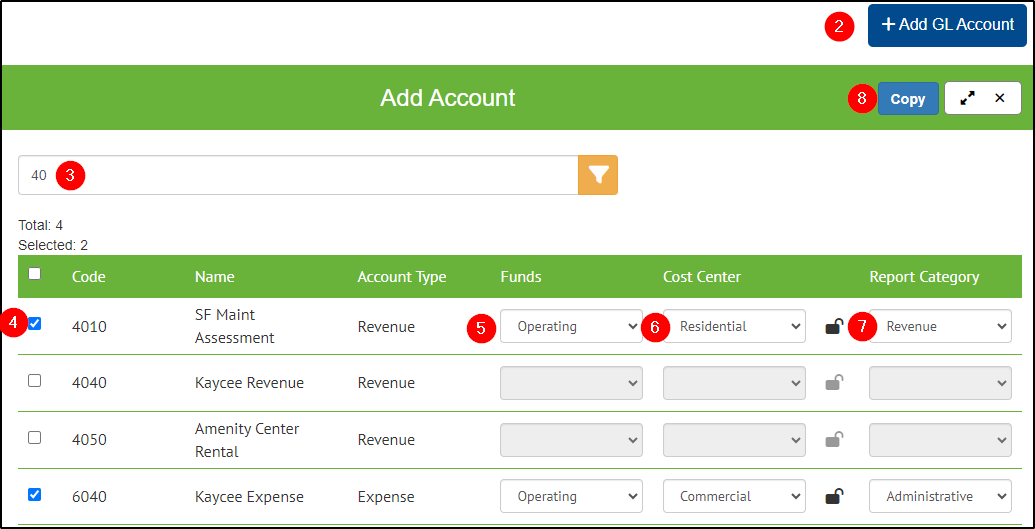1035x529 pixels.
Task: Select the code 6040 cell
Action: pos(88,497)
